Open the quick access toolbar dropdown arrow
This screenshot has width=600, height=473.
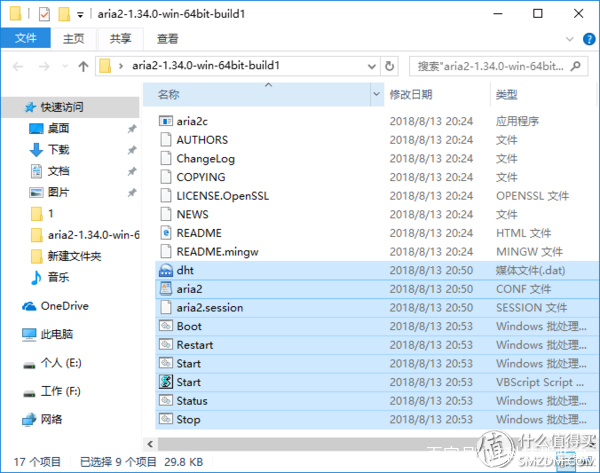tap(80, 15)
